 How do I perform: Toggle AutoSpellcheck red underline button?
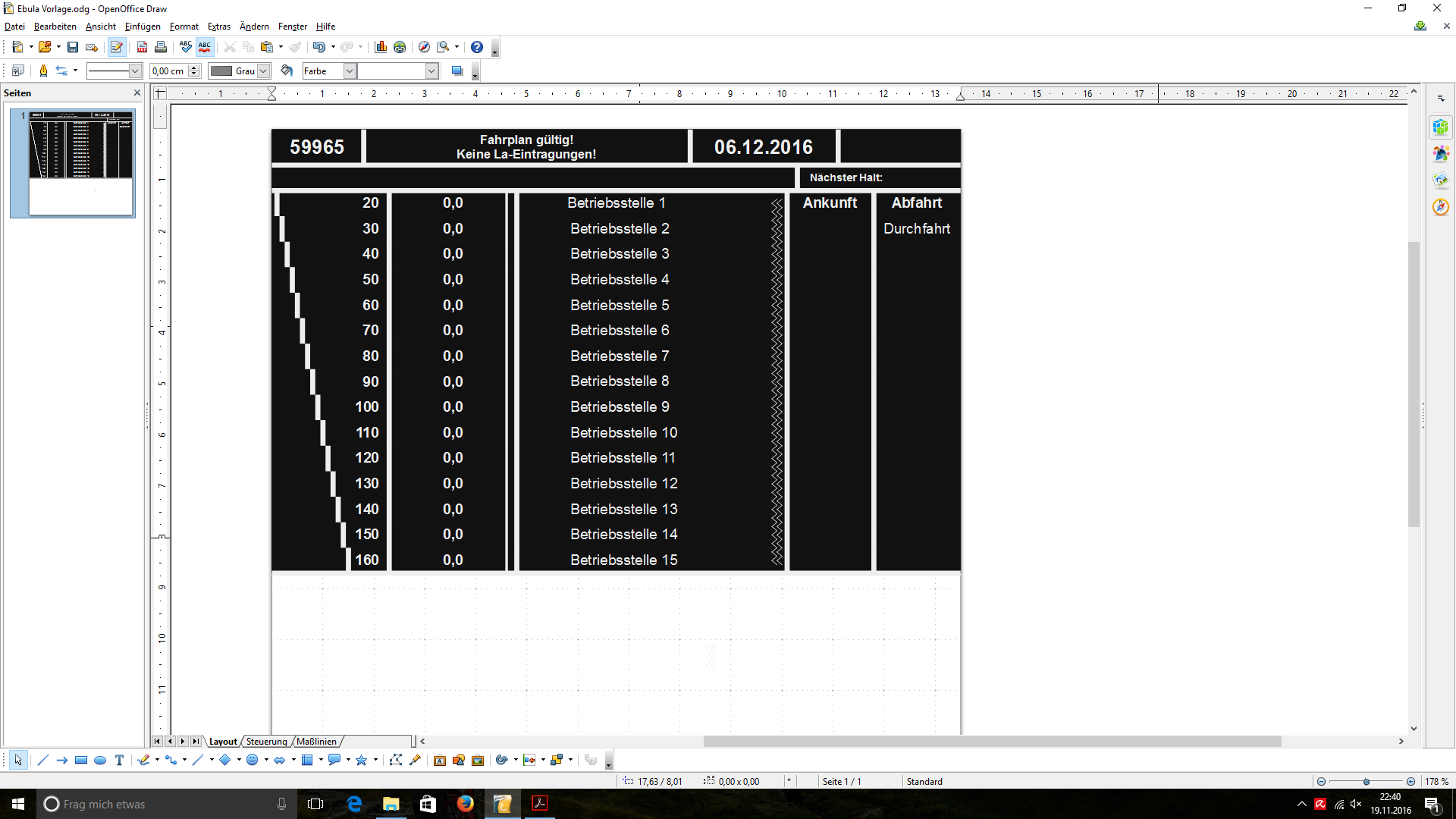pos(205,47)
